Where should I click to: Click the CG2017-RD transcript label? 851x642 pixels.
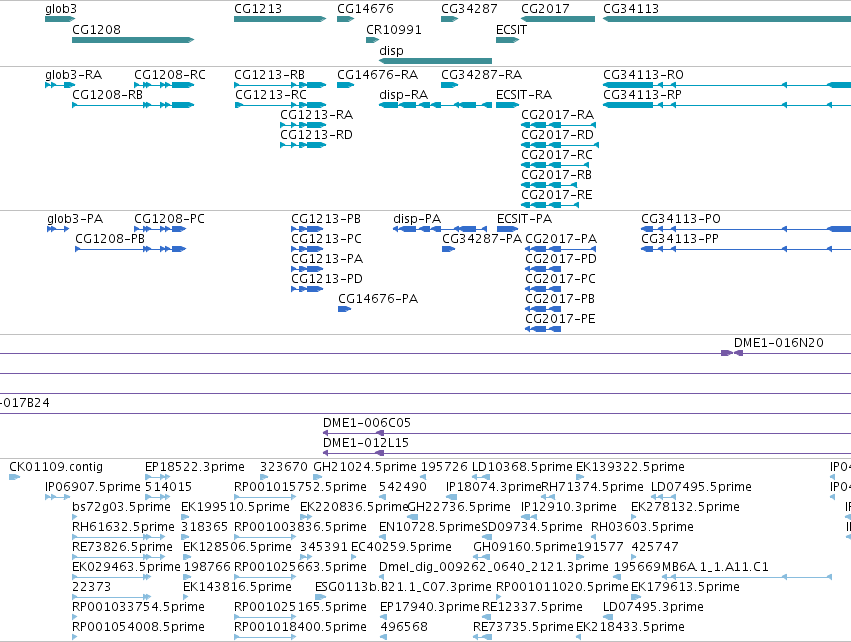click(x=557, y=134)
